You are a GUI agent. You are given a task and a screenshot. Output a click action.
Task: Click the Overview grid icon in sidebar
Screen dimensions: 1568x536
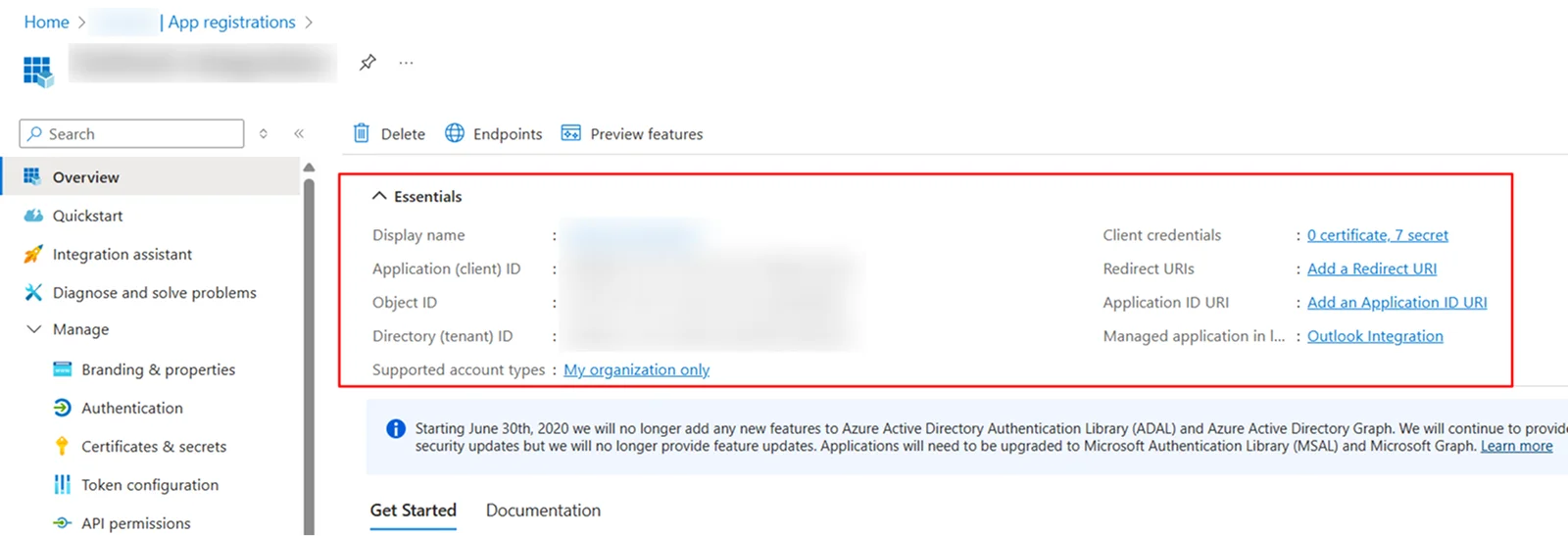click(32, 176)
